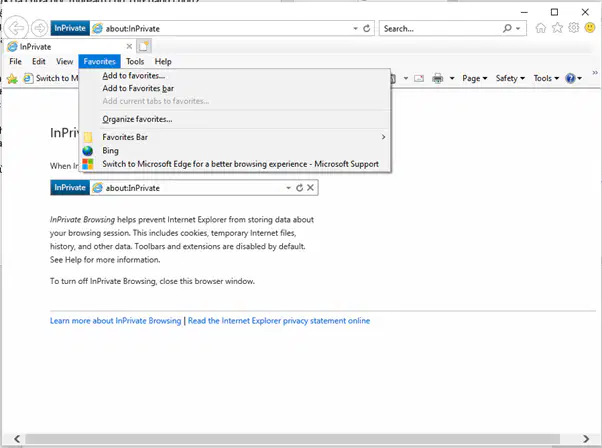Close the InPrivate tab

[129, 46]
